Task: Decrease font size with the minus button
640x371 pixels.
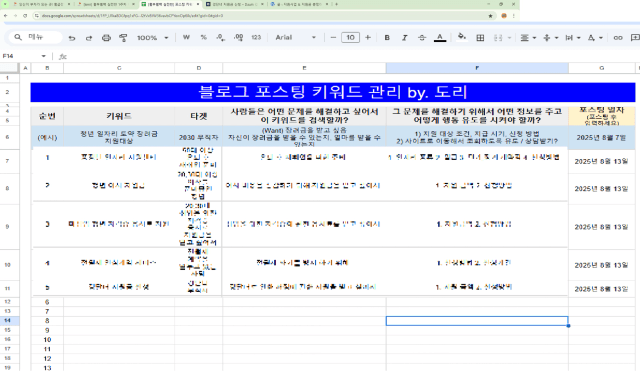Action: click(x=333, y=38)
